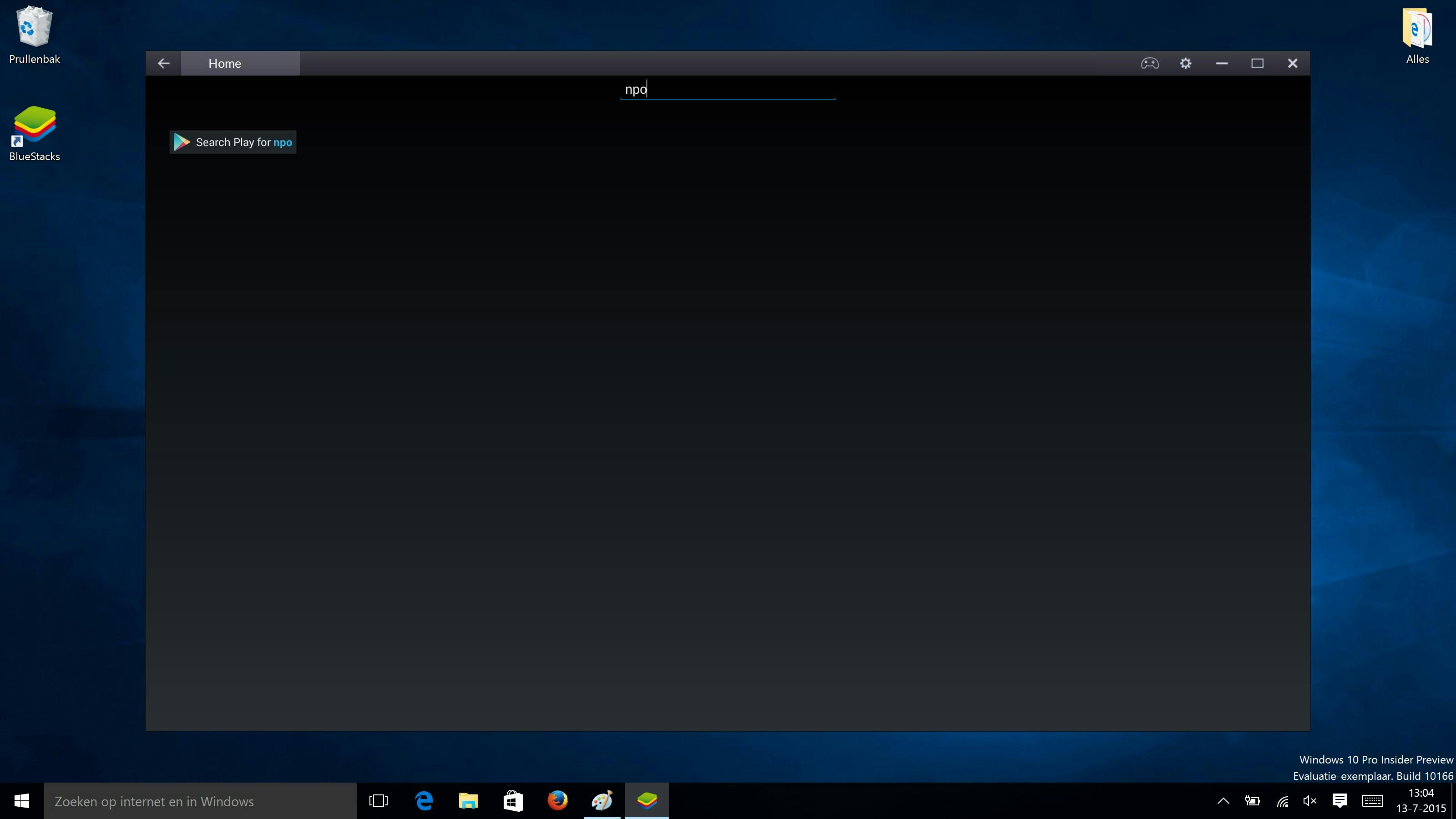Click the back arrow in BlueStacks
1456x819 pixels.
pos(163,63)
